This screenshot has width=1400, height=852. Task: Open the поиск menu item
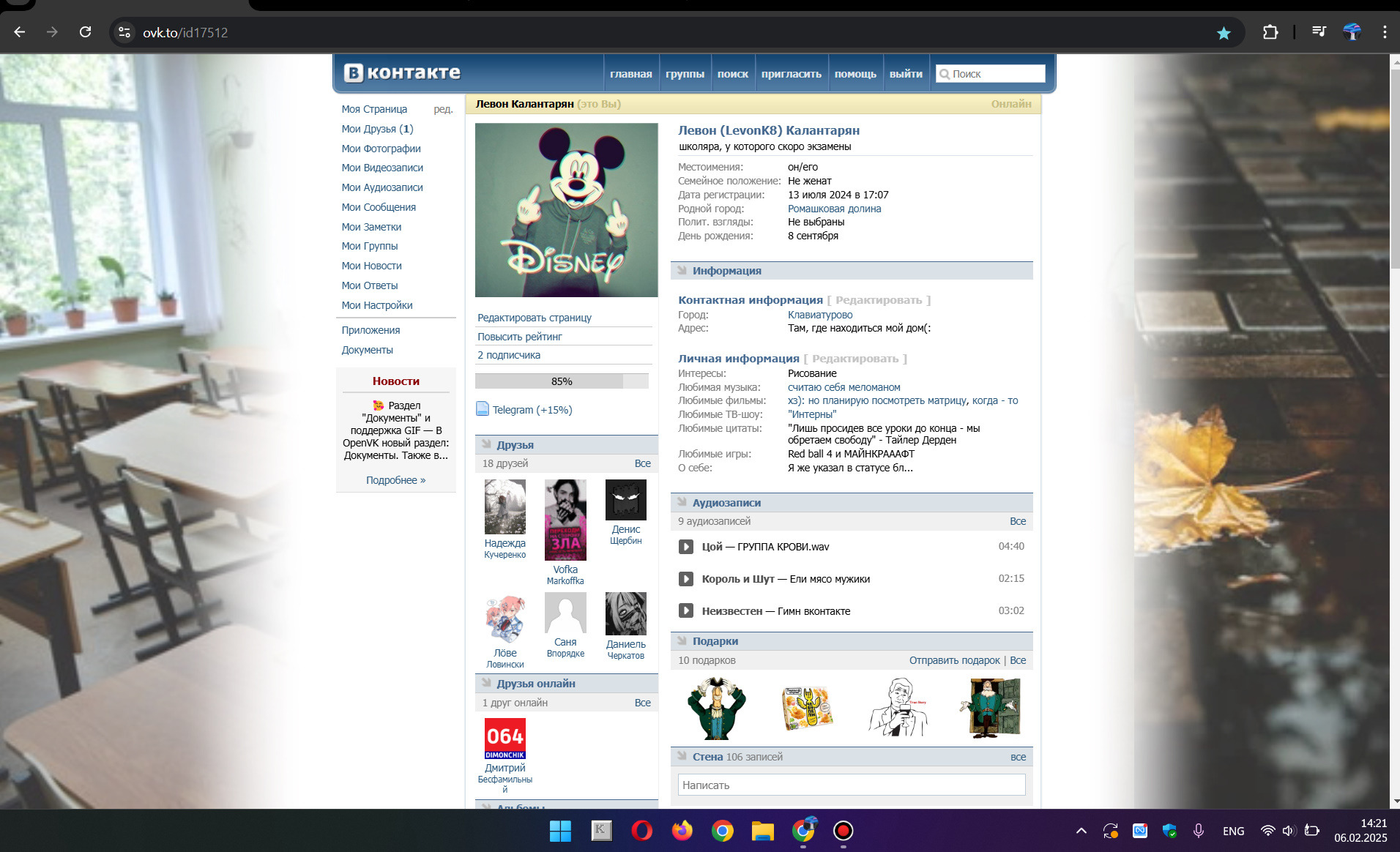pyautogui.click(x=732, y=74)
